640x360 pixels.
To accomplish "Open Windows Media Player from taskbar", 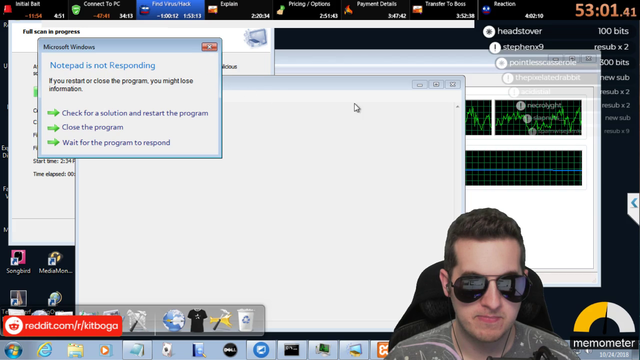I will pos(105,350).
